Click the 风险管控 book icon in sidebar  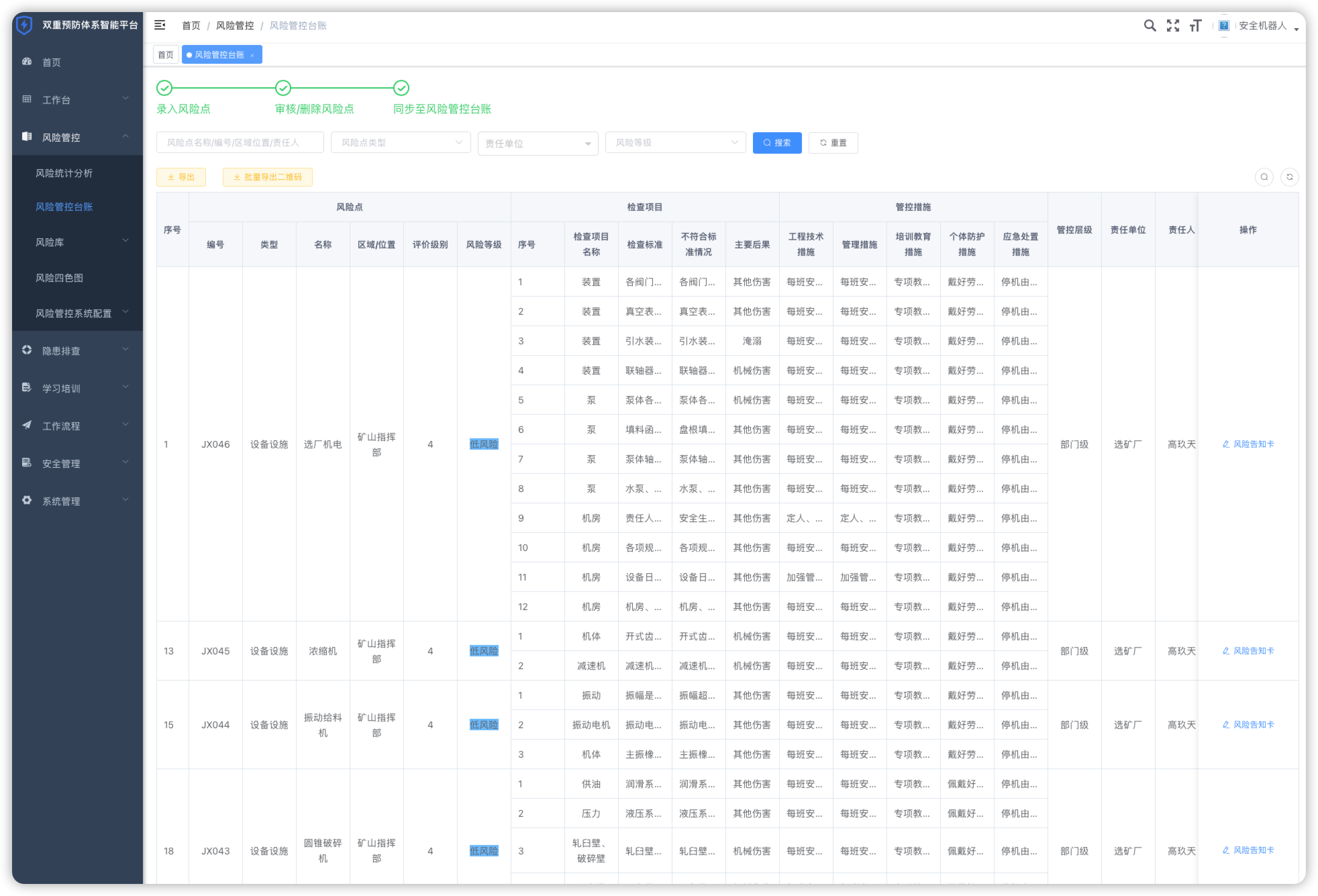tap(27, 136)
